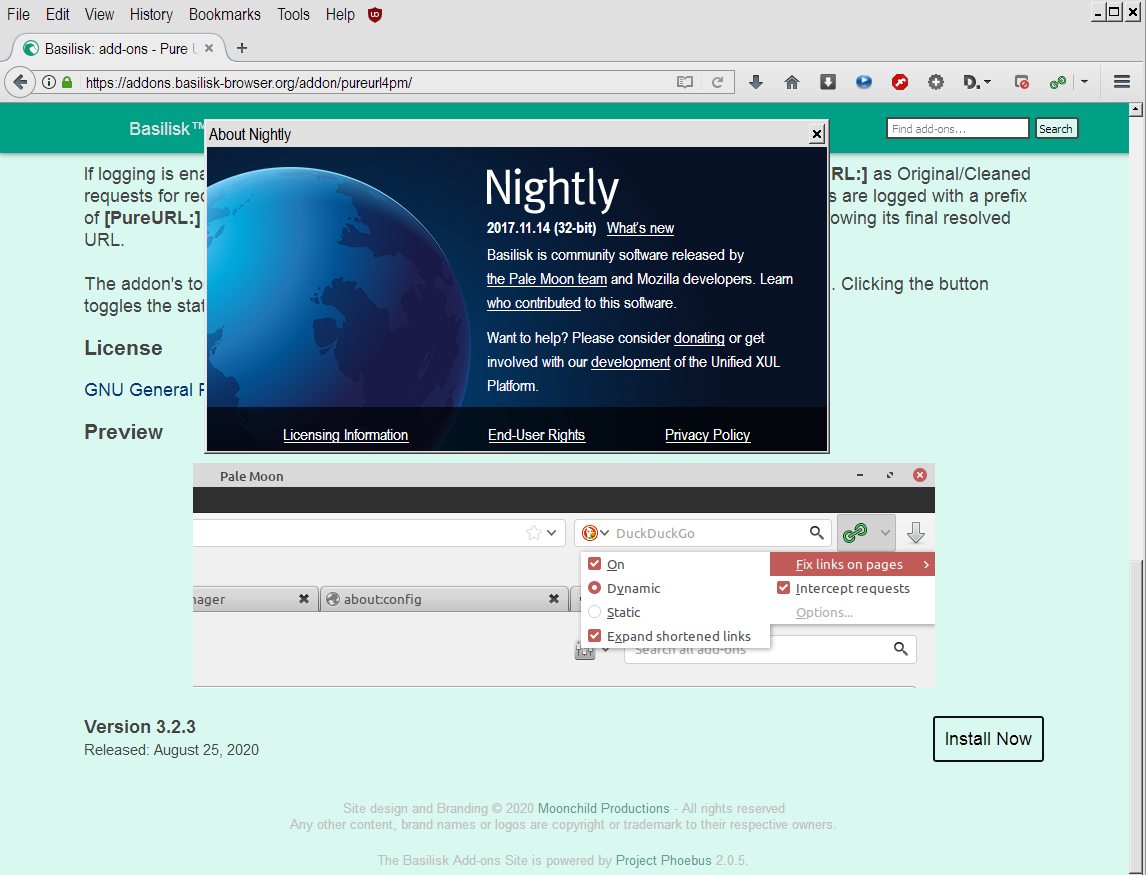Close the About Nightly dialog
1146x875 pixels.
(817, 134)
